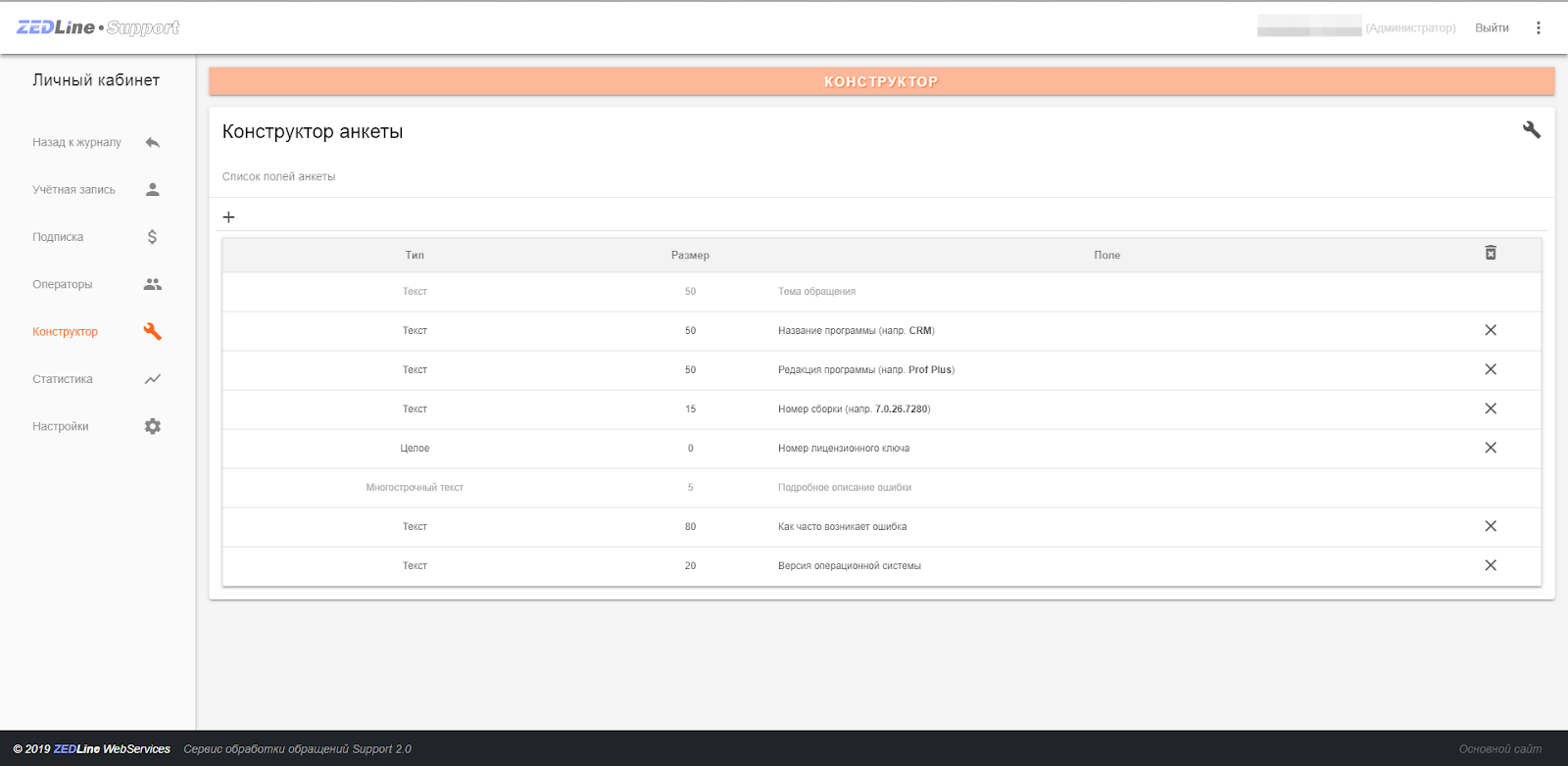Click size value 15 cell
Image resolution: width=1568 pixels, height=766 pixels.
click(690, 409)
